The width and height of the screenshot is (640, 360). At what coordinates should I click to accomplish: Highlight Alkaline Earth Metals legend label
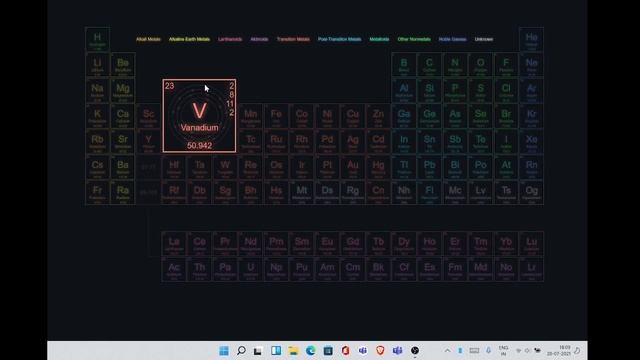pos(189,39)
